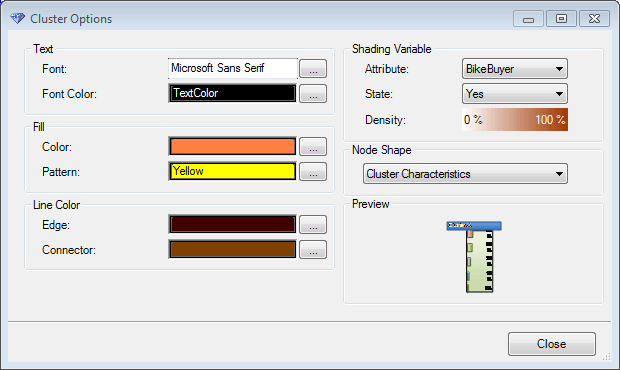Viewport: 620px width, 370px height.
Task: Click the 'Attribute:' label
Action: click(x=387, y=69)
